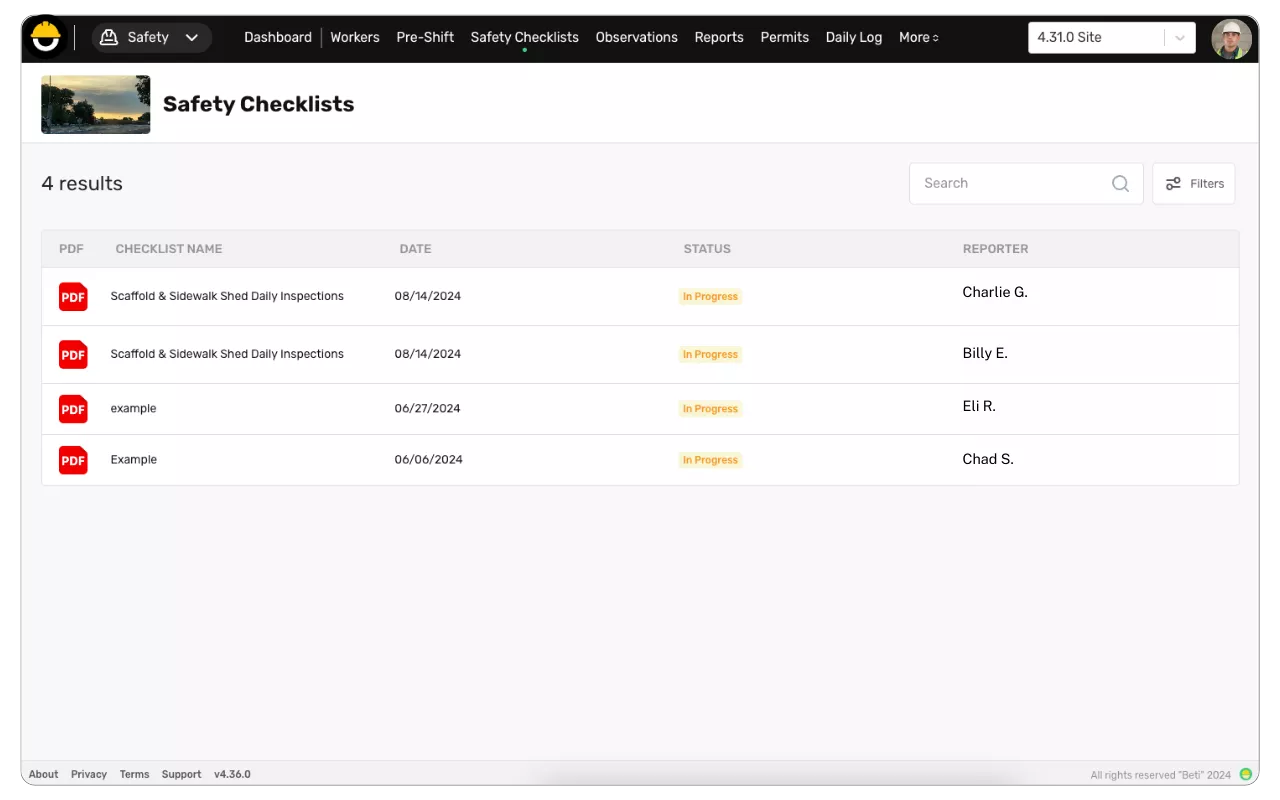Click the search magnifier icon
The height and width of the screenshot is (800, 1280).
(1120, 184)
